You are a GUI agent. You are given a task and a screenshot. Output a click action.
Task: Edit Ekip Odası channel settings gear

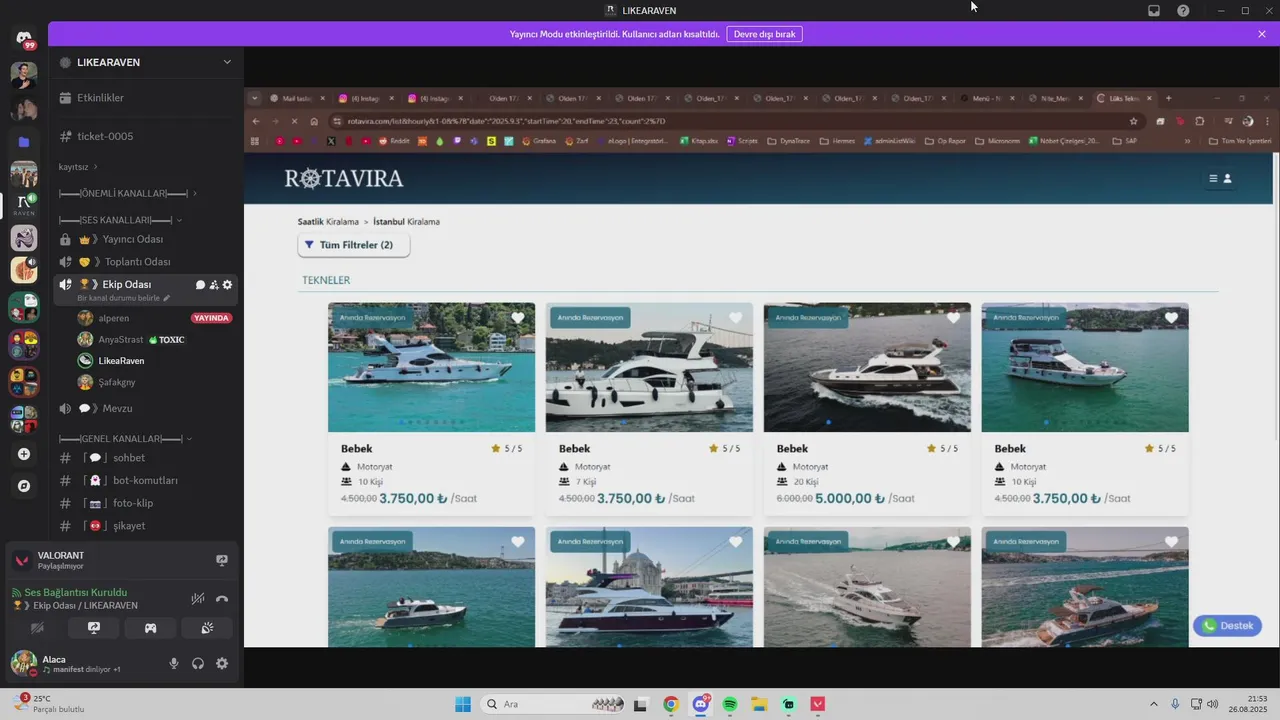pyautogui.click(x=227, y=285)
